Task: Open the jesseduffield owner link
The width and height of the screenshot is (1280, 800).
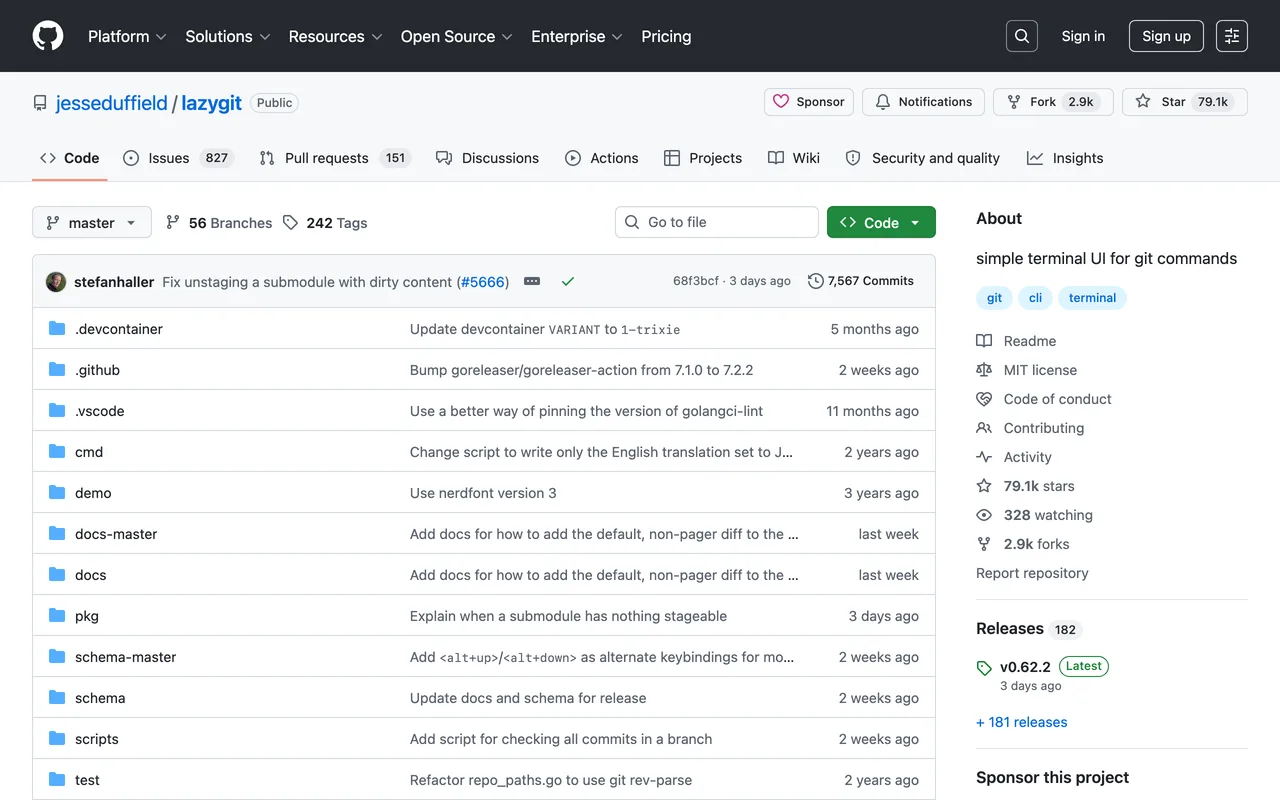Action: (x=112, y=103)
